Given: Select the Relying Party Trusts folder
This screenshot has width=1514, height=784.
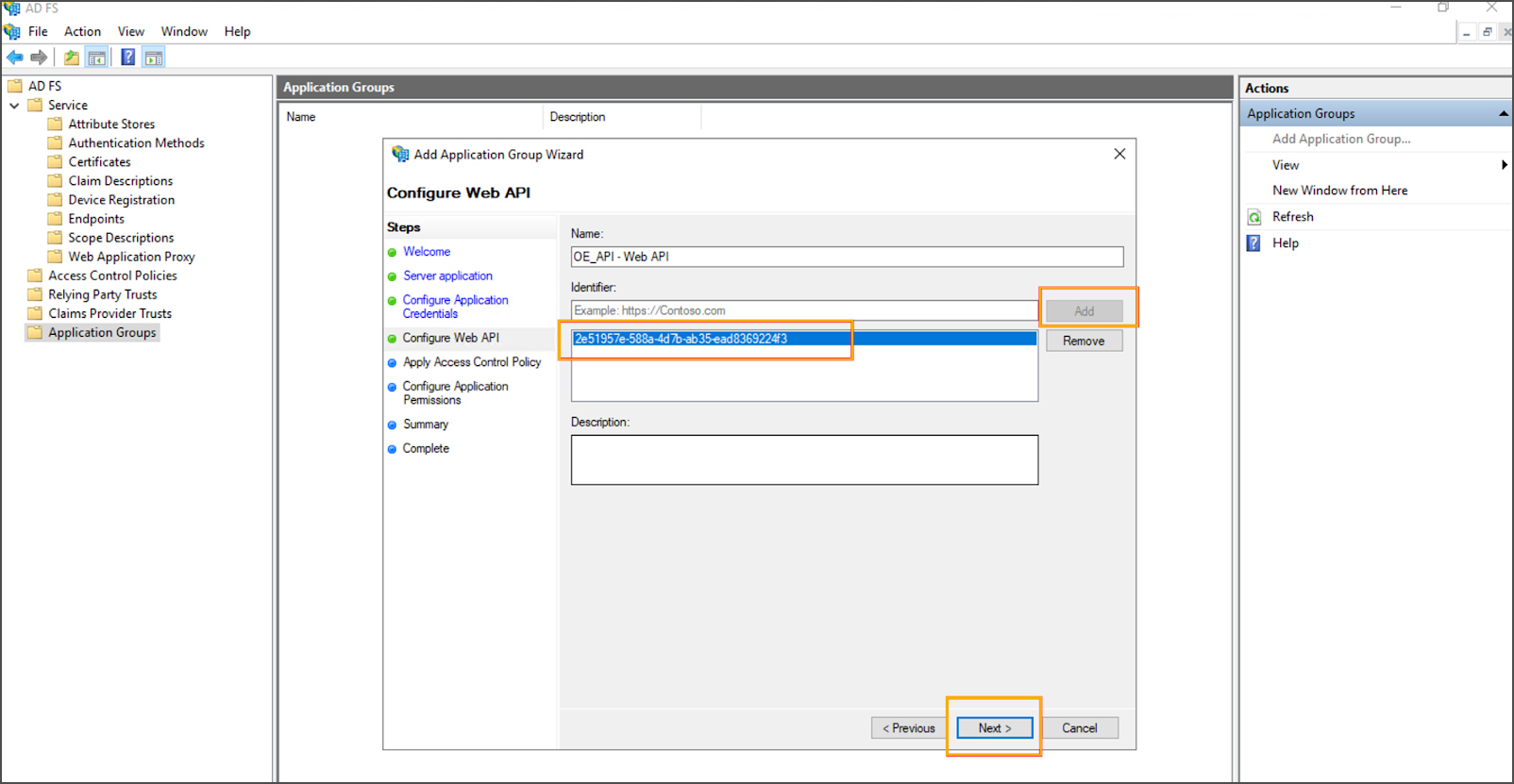Looking at the screenshot, I should click(102, 294).
